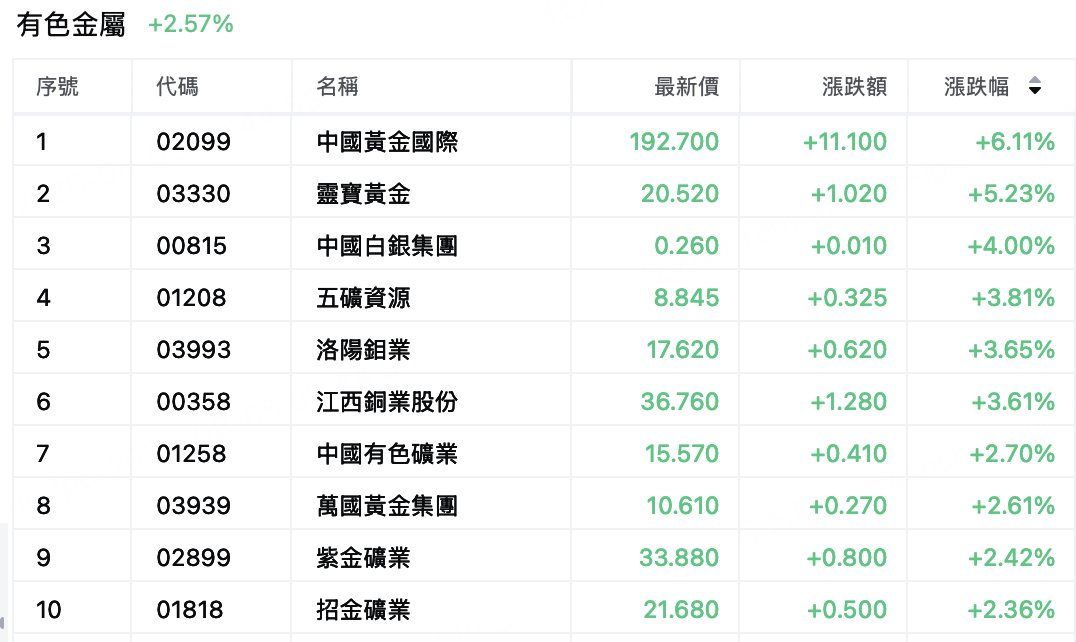
Task: Sort by 漲跌幅 using the sort arrow icon
Action: (1035, 86)
